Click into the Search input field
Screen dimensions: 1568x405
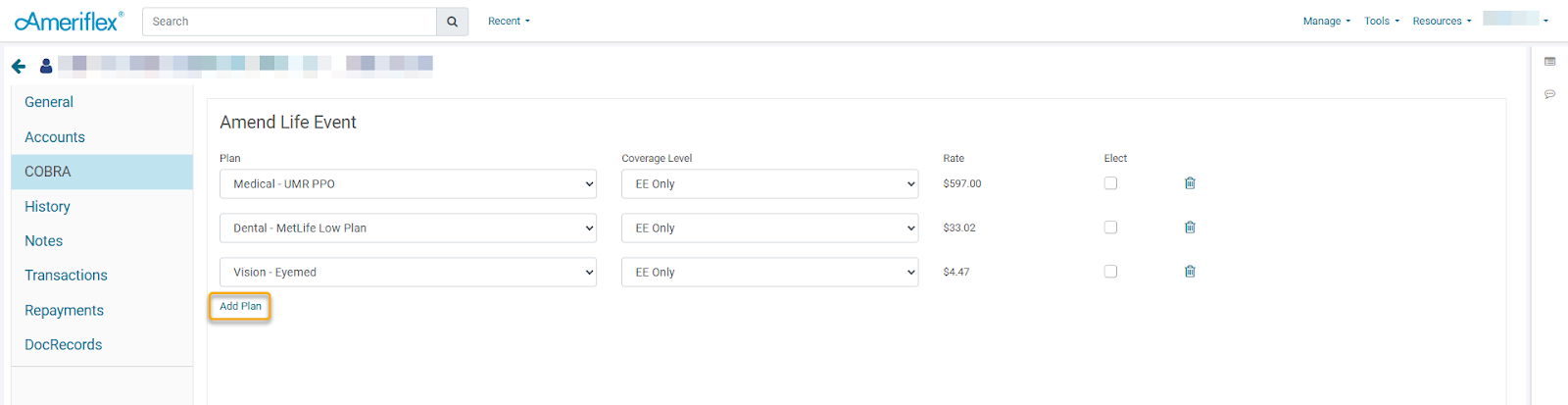(289, 22)
